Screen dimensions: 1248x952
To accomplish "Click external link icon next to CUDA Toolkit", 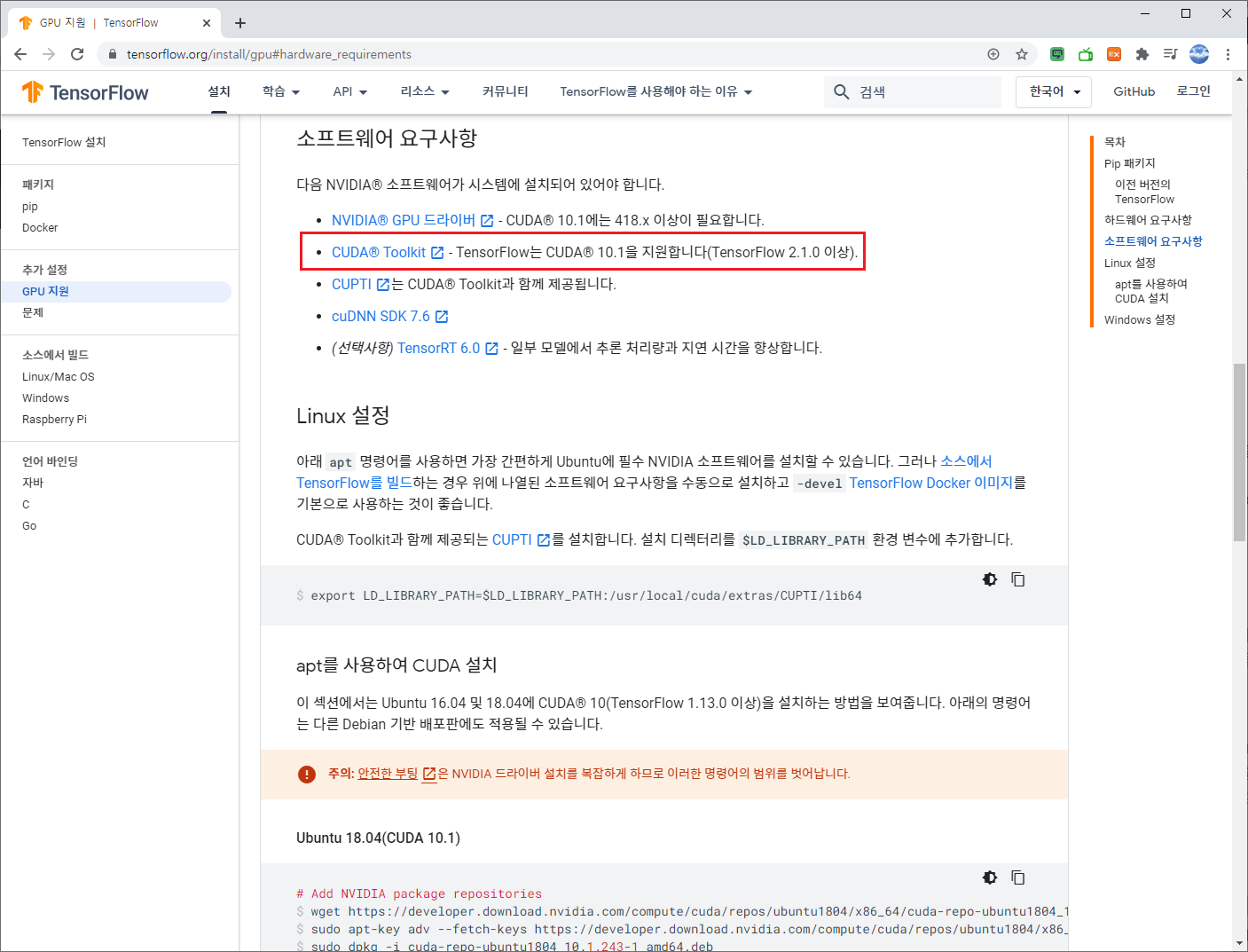I will coord(437,253).
